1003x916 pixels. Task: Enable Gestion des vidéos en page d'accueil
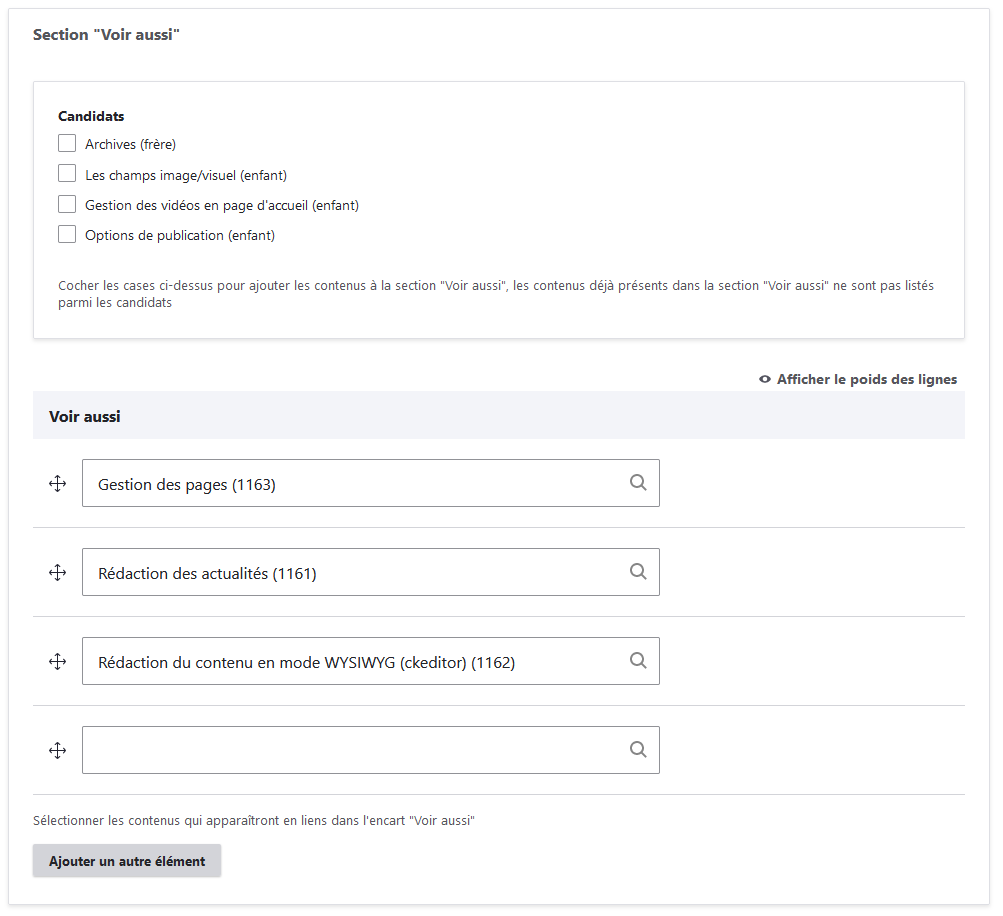67,205
